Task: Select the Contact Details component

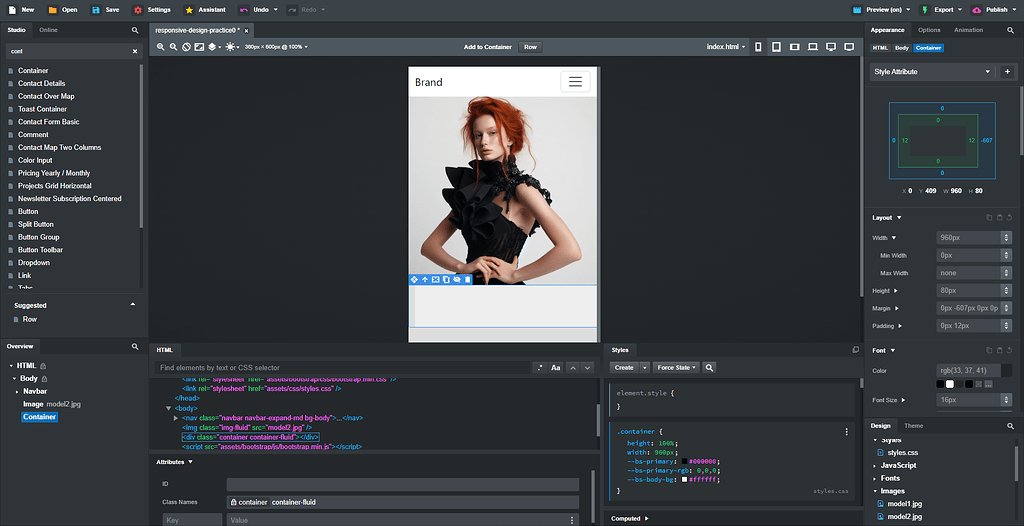Action: tap(41, 83)
